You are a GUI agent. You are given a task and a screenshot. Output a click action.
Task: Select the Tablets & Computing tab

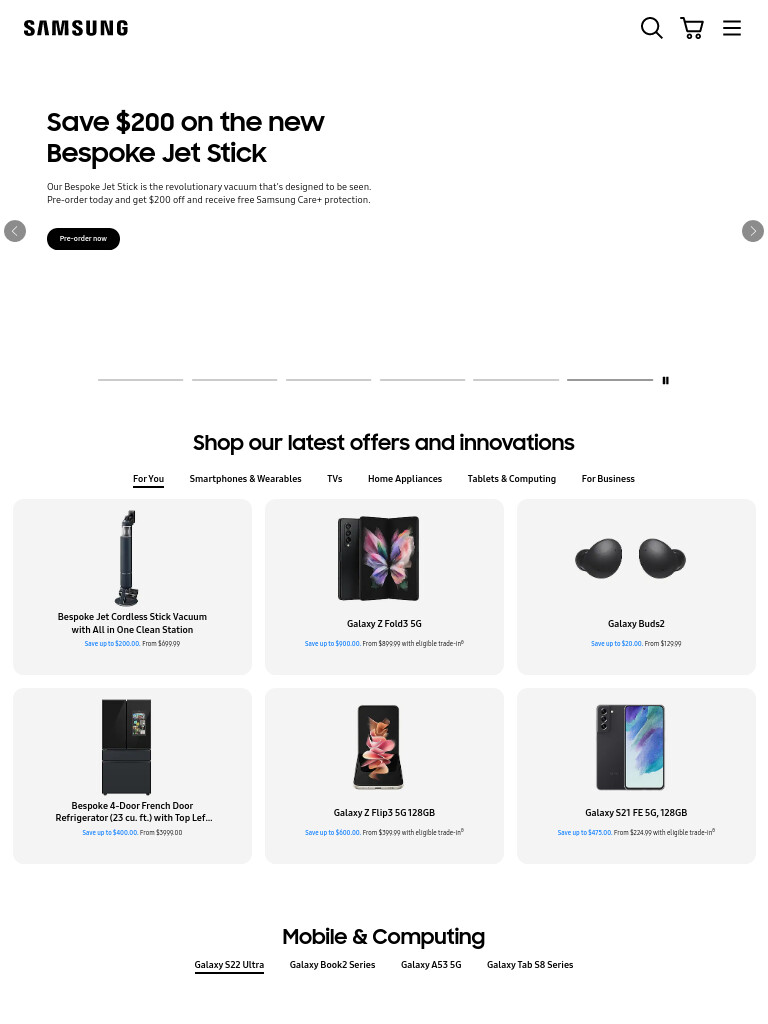coord(511,479)
